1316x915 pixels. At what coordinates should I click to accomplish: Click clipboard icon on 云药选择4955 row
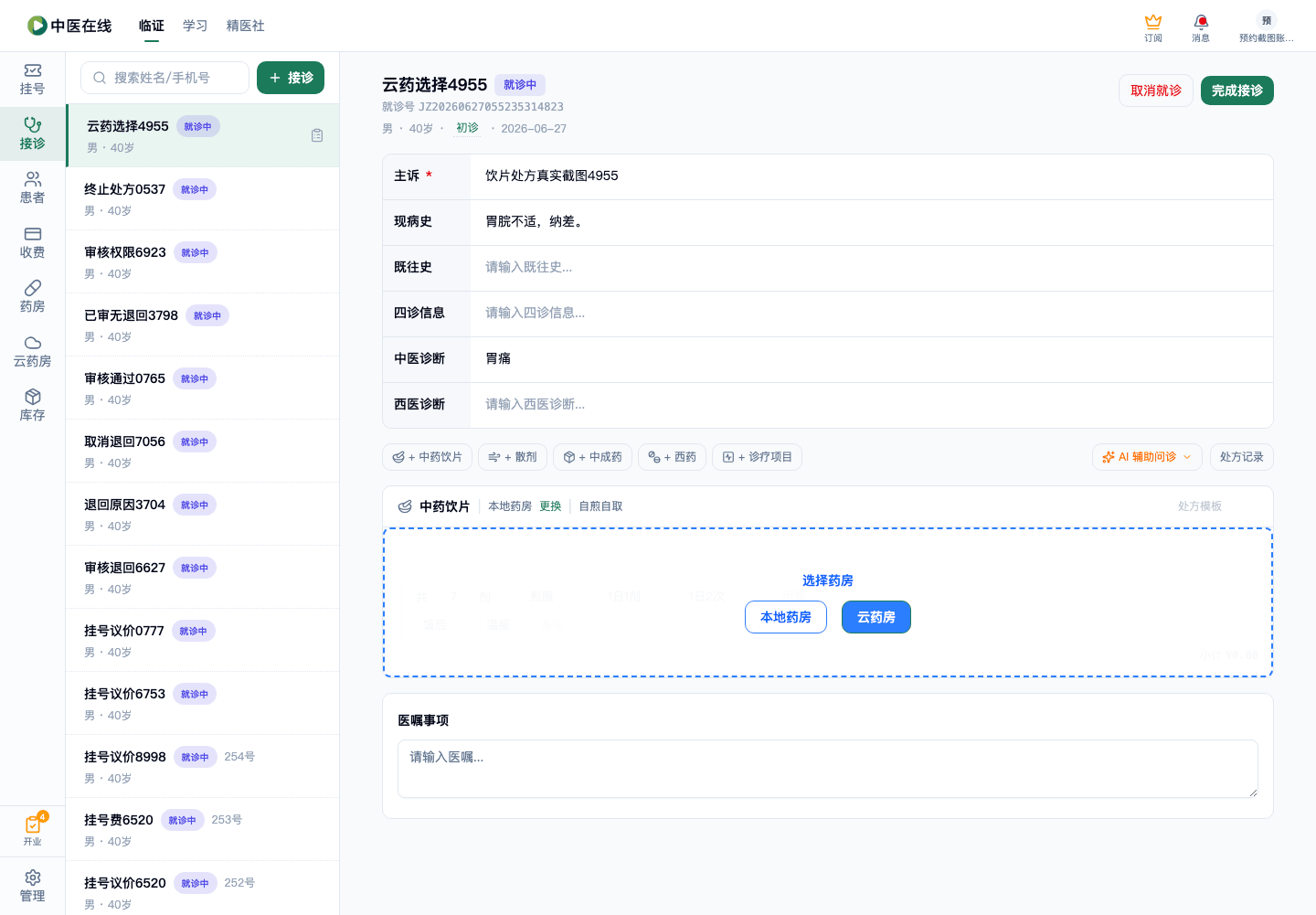tap(317, 135)
